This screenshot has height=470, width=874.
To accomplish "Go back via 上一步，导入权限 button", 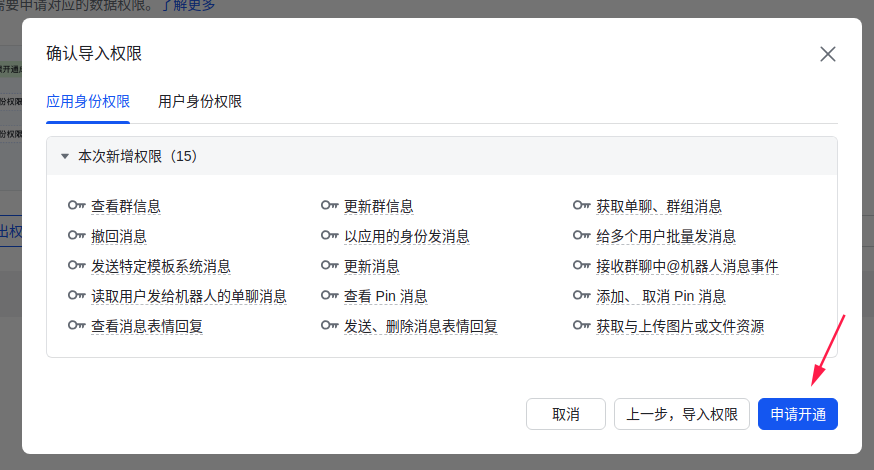I will pos(682,414).
